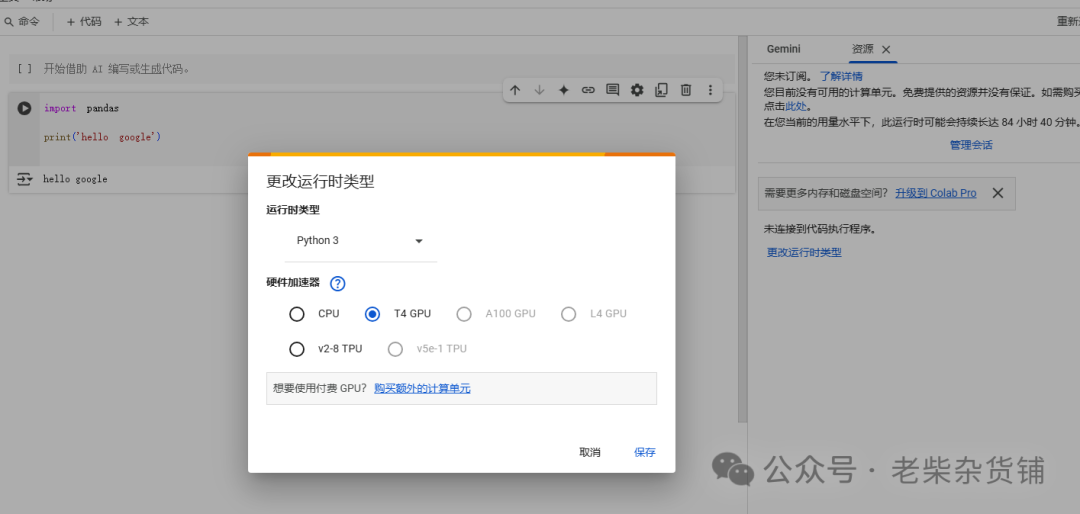Click the hello google output text
The image size is (1080, 514).
[75, 179]
